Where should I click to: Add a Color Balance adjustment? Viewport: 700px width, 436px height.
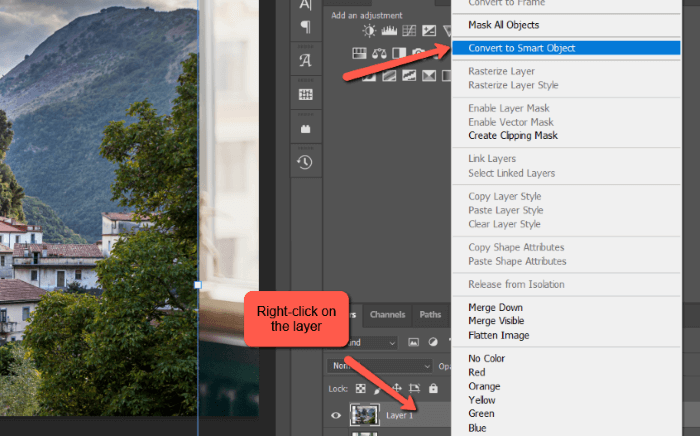point(379,53)
